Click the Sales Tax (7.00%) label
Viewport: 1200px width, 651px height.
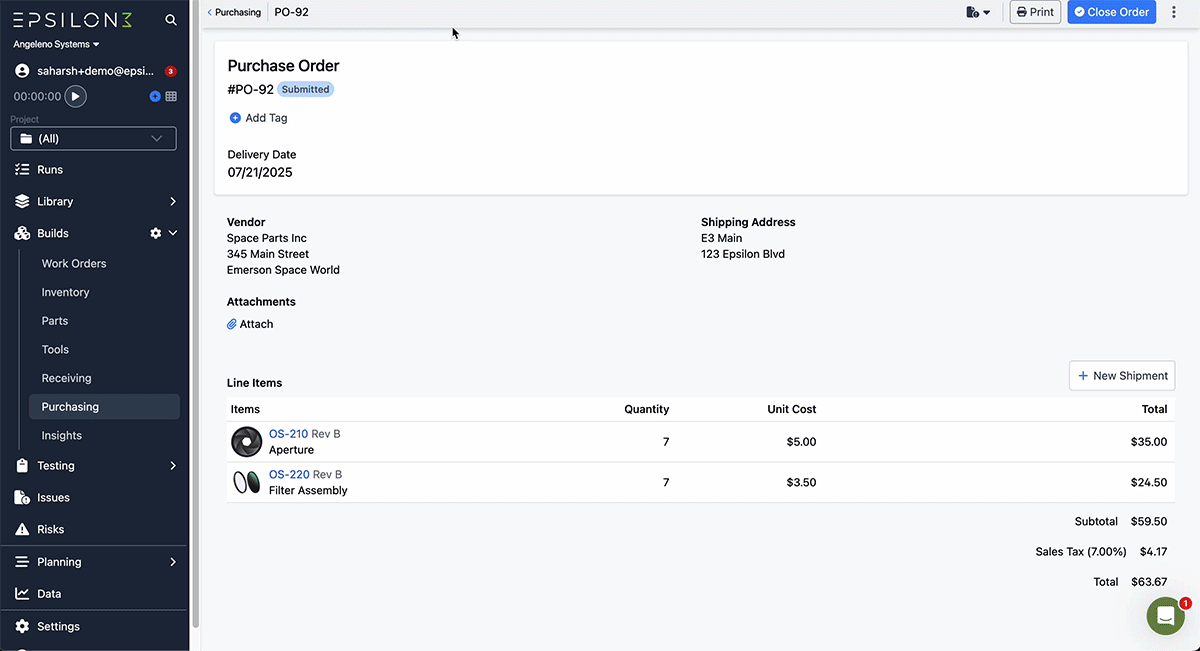1081,552
